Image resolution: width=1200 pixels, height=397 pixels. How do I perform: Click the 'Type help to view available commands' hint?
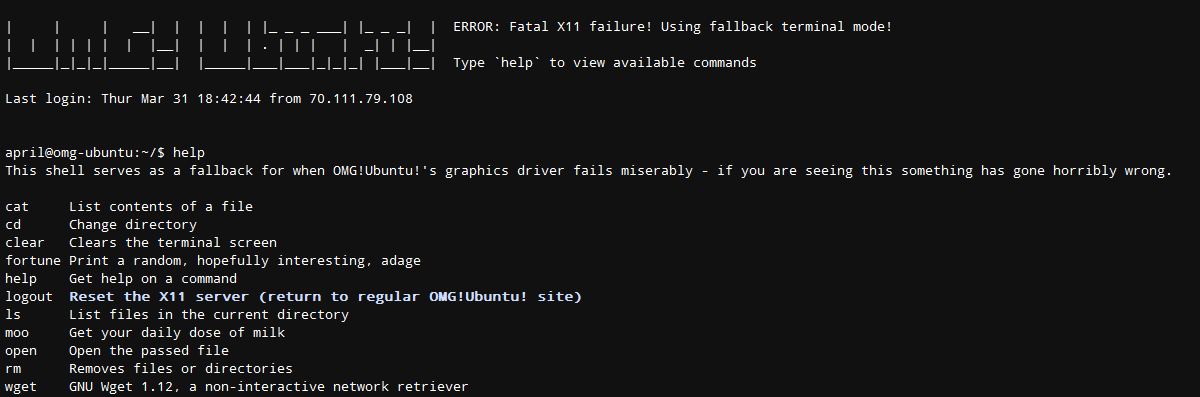pyautogui.click(x=605, y=63)
